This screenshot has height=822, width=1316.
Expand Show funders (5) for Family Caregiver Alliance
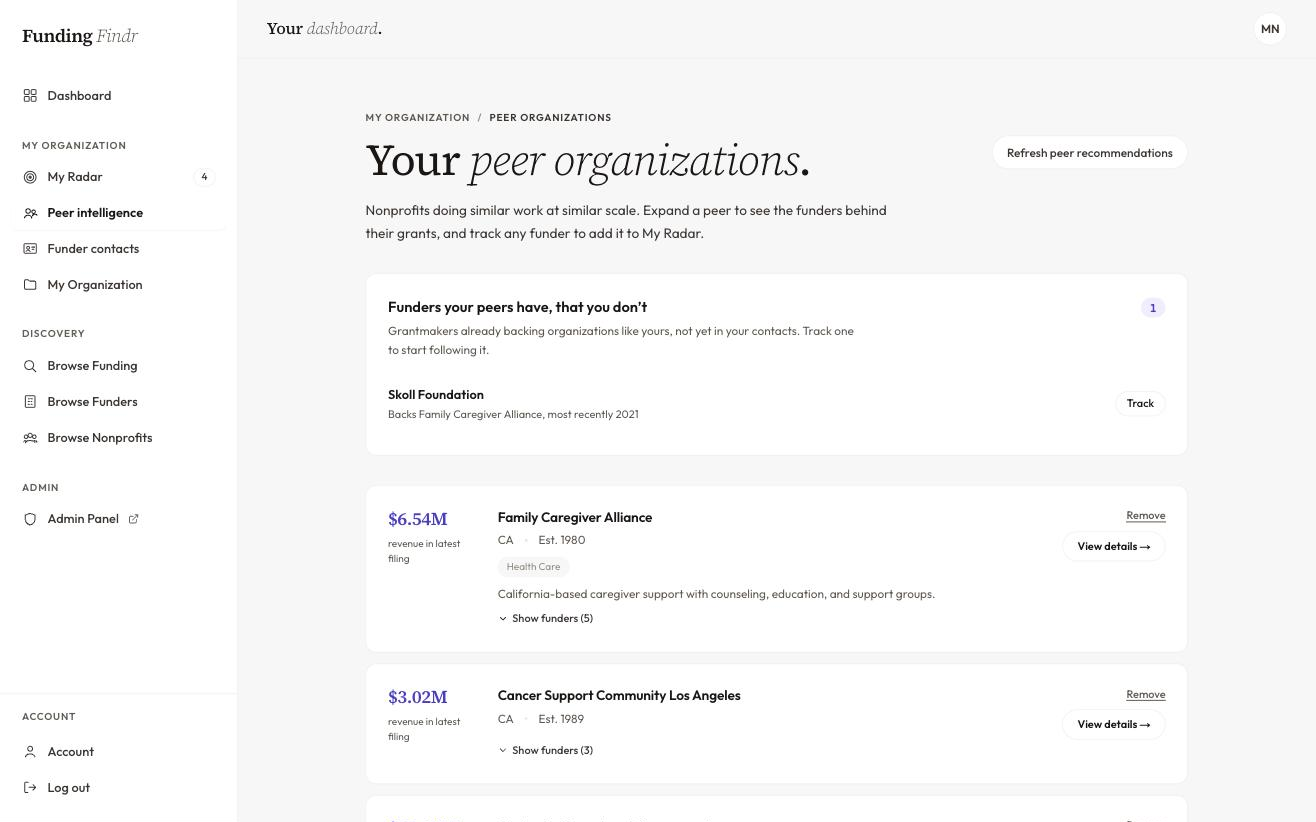[546, 618]
